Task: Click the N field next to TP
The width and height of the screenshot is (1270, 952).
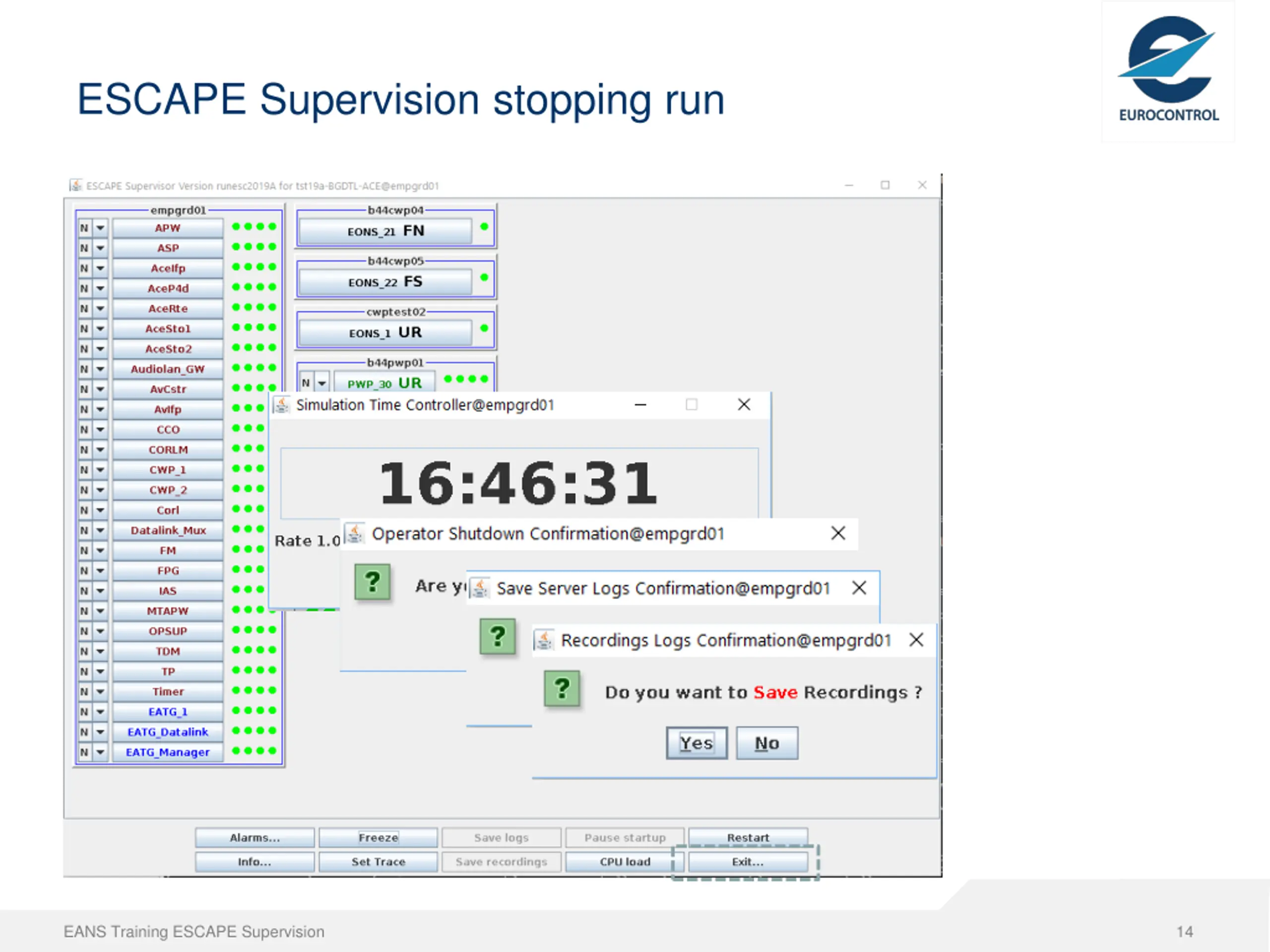Action: tap(84, 671)
